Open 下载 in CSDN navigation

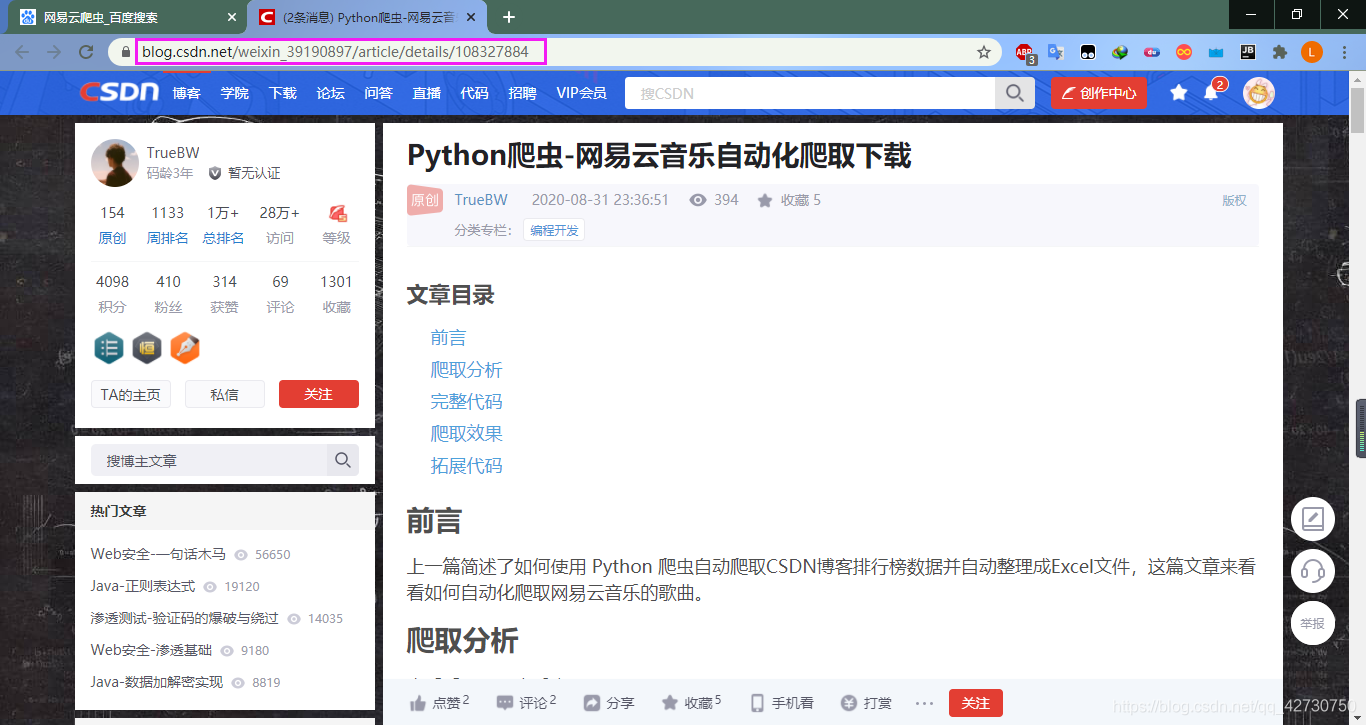(283, 93)
